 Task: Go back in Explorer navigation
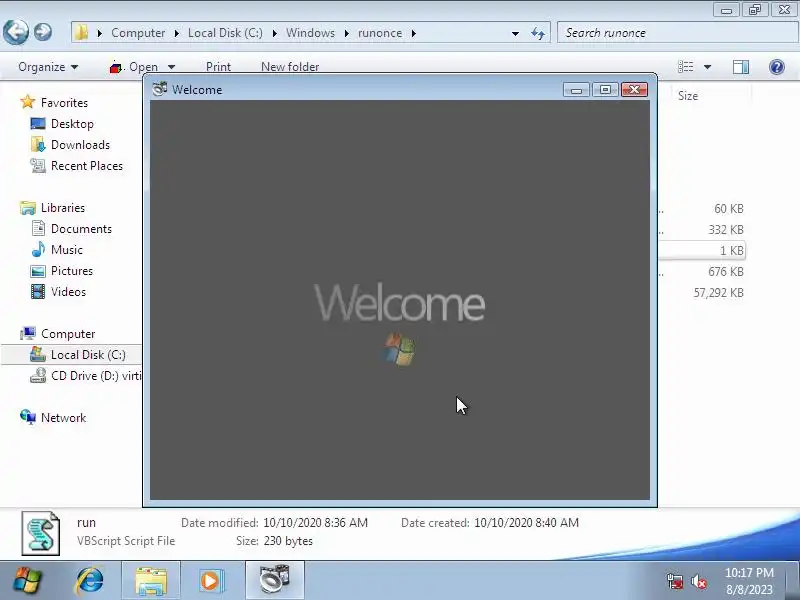coord(16,33)
